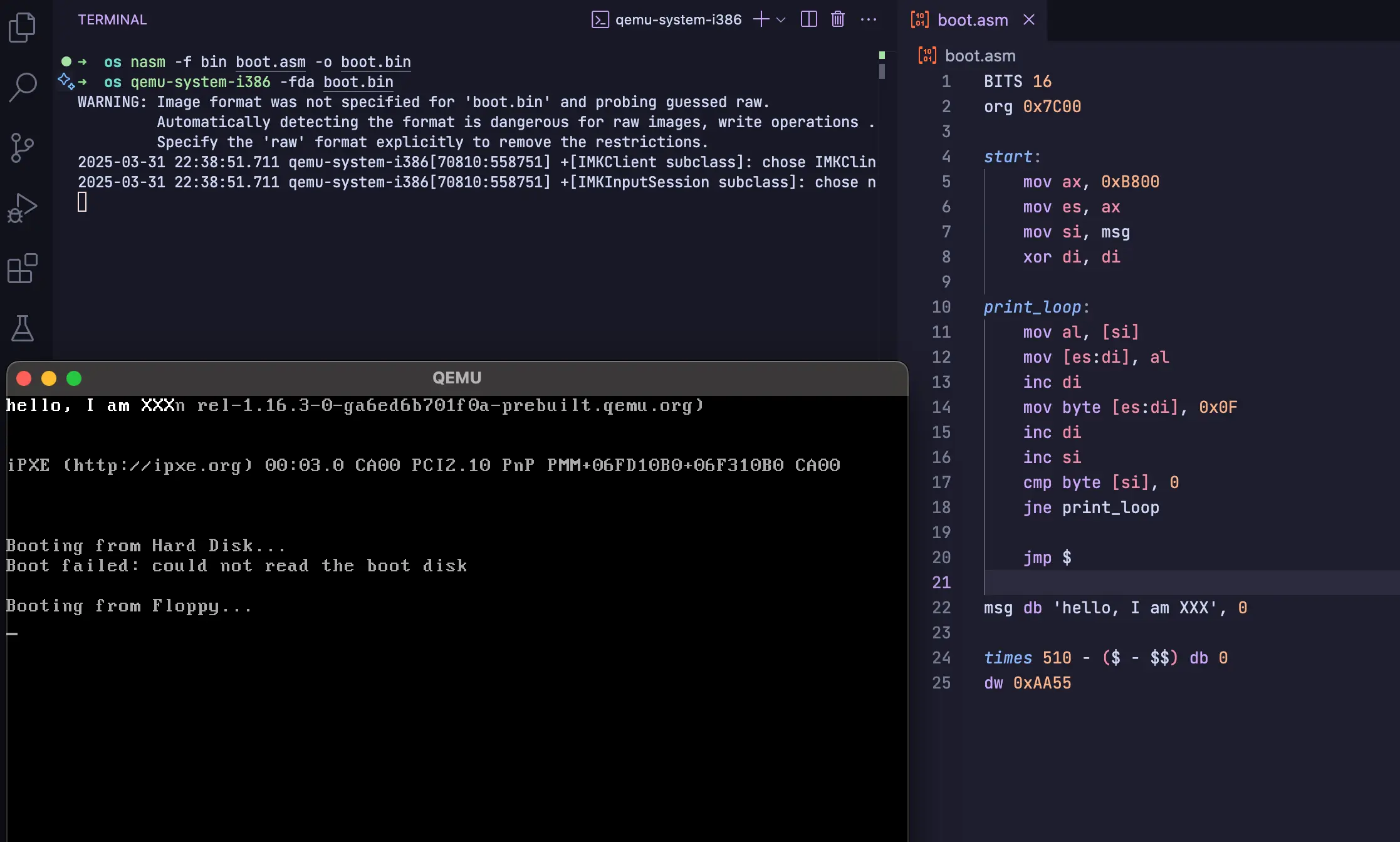This screenshot has height=842, width=1400.
Task: Click the boot.asm breadcrumb path item
Action: [979, 56]
